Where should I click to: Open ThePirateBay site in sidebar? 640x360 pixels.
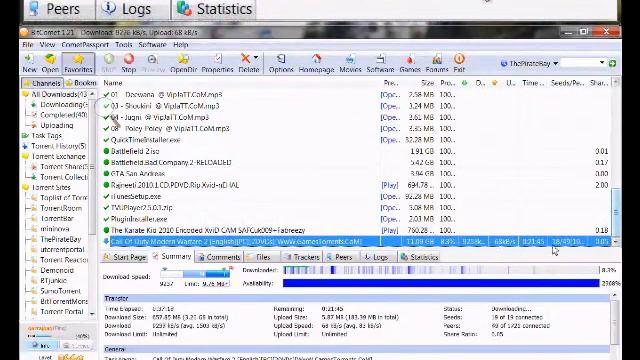click(60, 239)
